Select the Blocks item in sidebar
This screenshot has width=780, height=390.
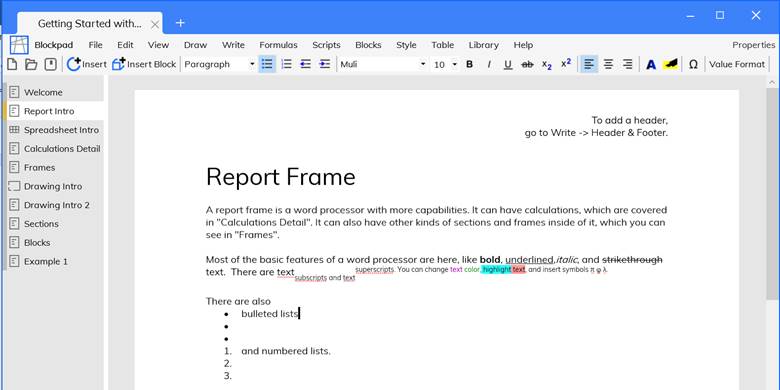pyautogui.click(x=54, y=243)
